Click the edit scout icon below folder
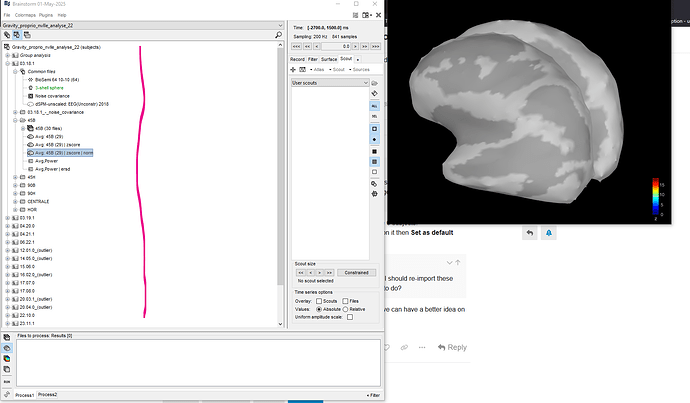 [374, 94]
